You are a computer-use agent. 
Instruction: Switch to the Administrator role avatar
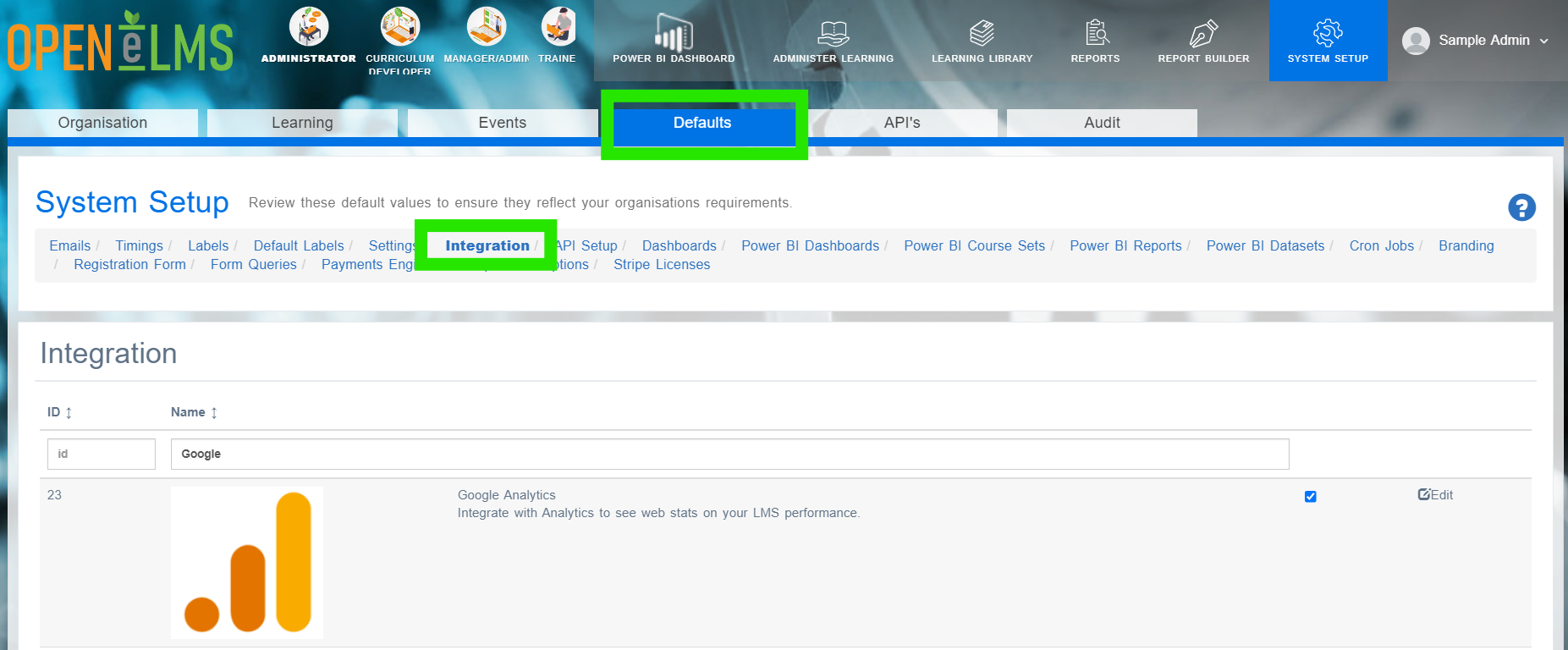(309, 26)
